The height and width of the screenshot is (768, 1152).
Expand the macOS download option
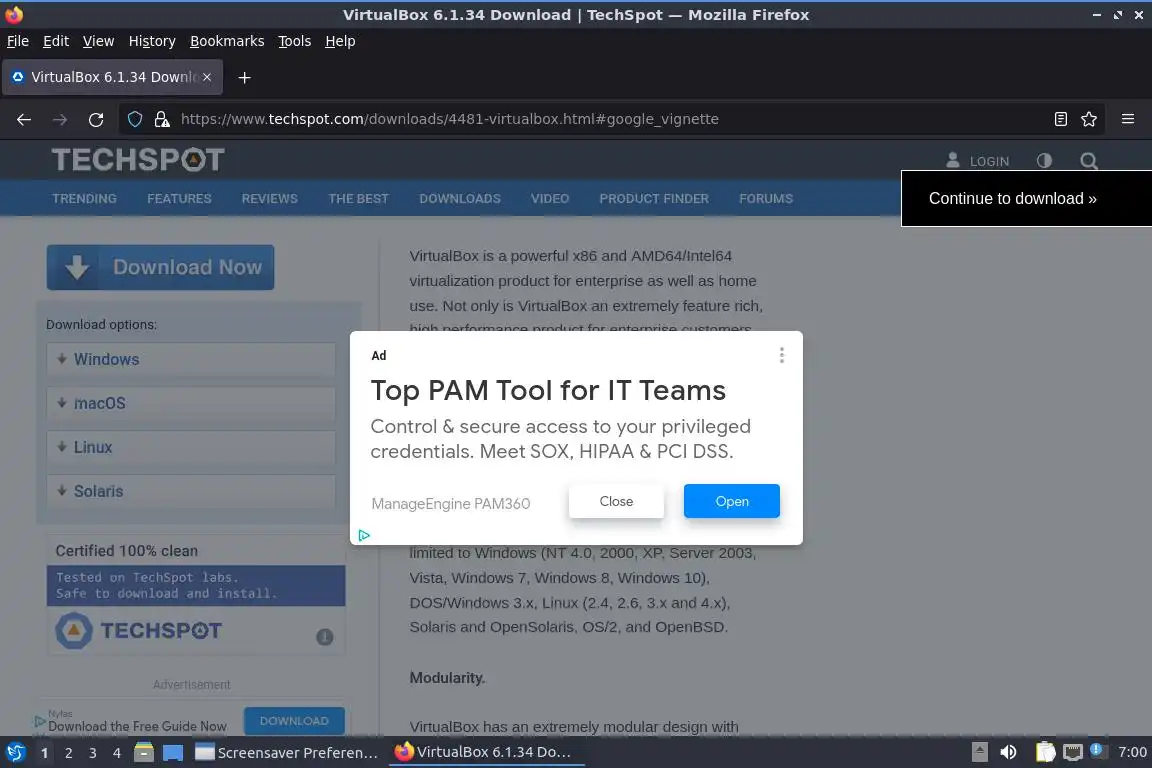[x=191, y=403]
